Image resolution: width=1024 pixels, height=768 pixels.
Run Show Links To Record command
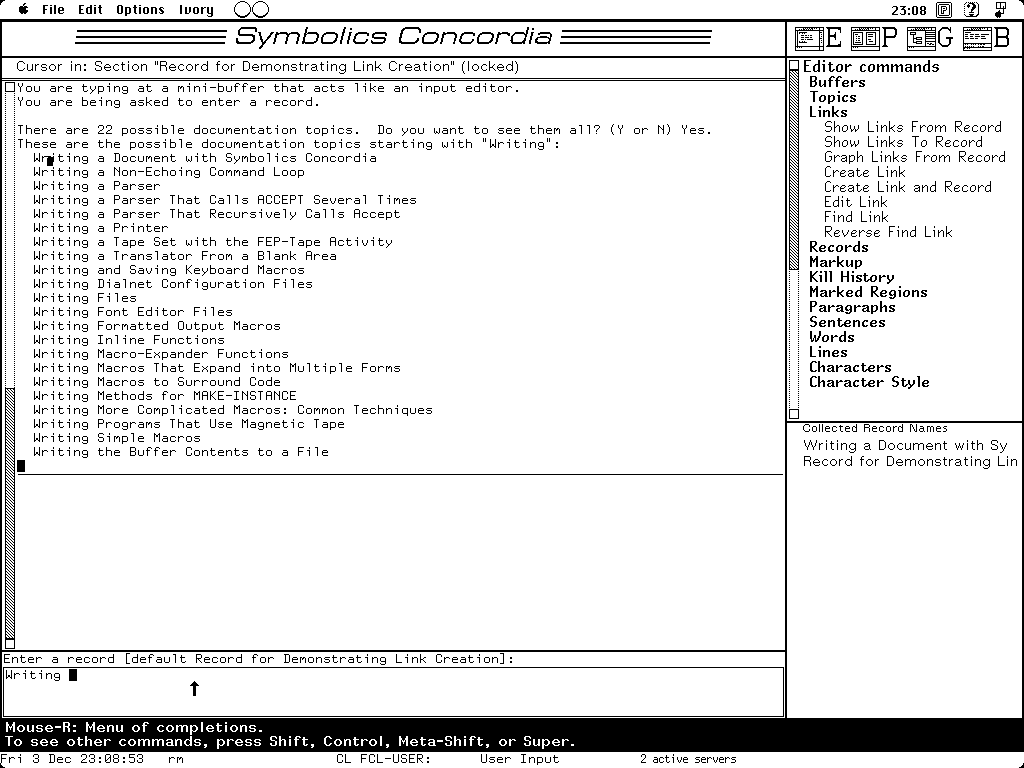903,142
